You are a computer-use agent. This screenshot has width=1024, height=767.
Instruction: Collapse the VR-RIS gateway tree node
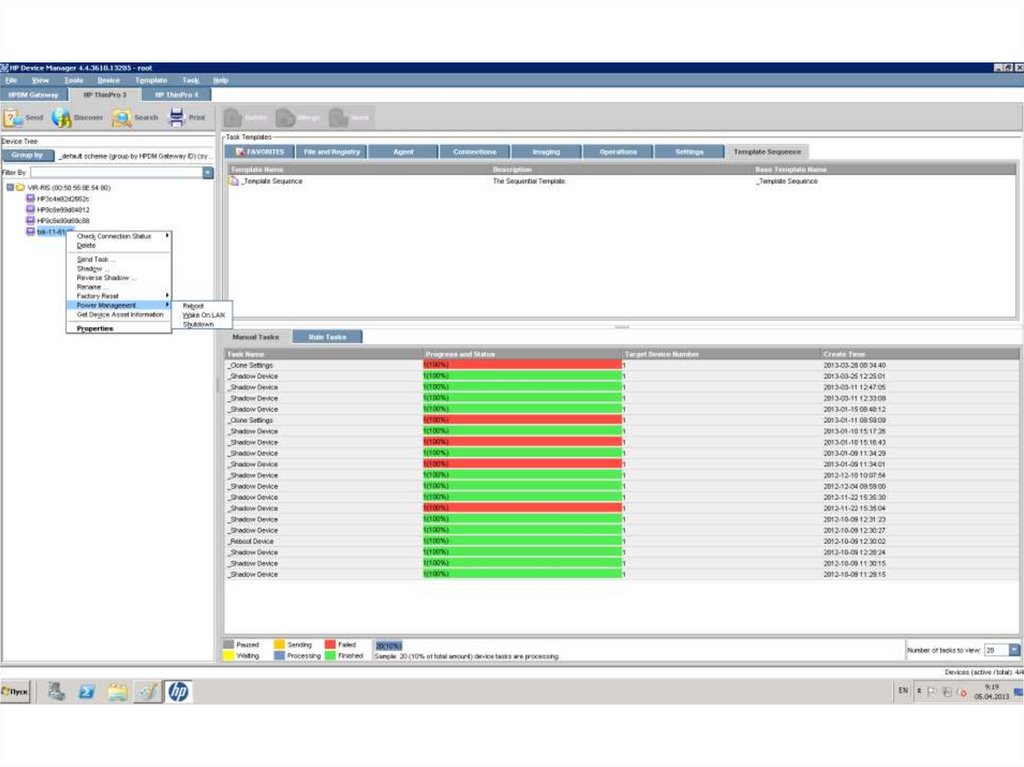tap(10, 188)
